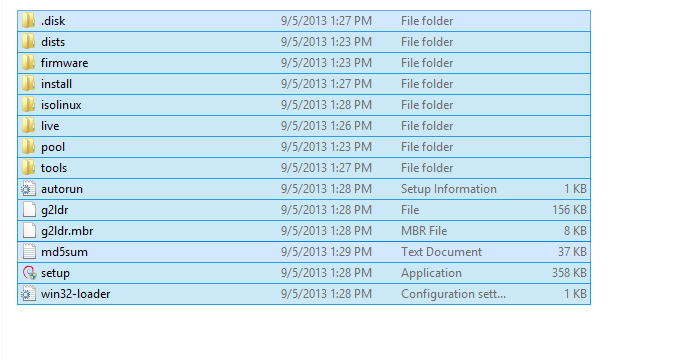Click the win32-loader configuration file icon
Screen dimensions: 678x360
click(x=29, y=294)
